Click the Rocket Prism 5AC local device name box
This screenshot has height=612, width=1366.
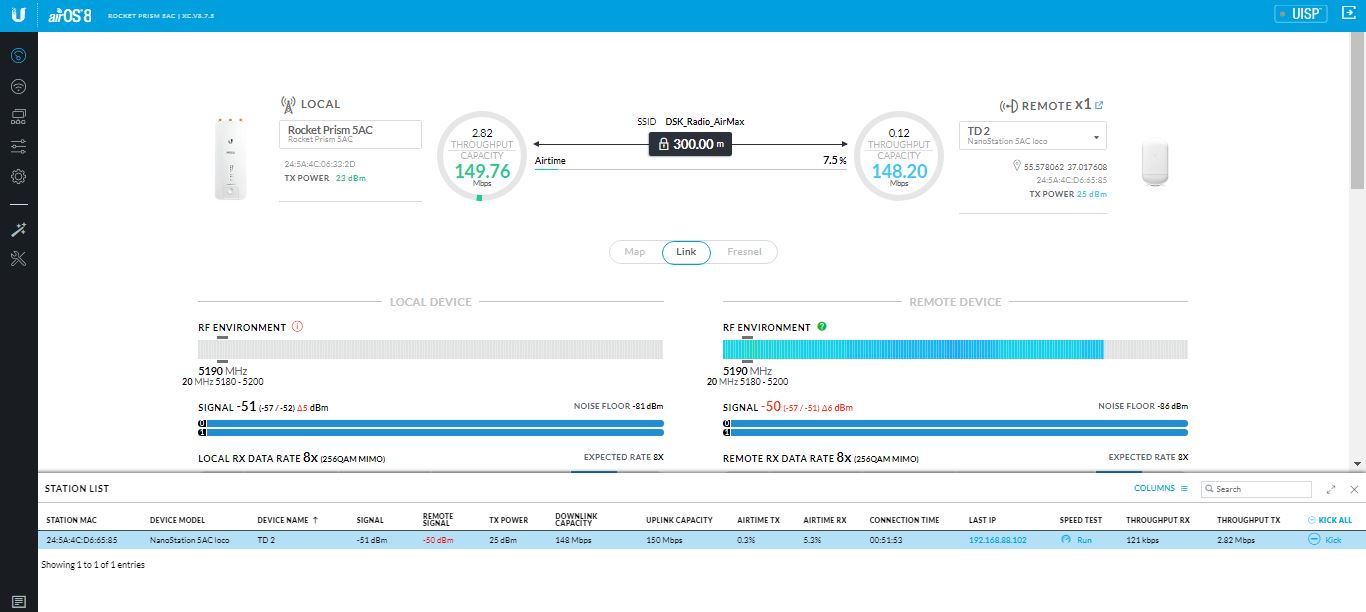[350, 134]
